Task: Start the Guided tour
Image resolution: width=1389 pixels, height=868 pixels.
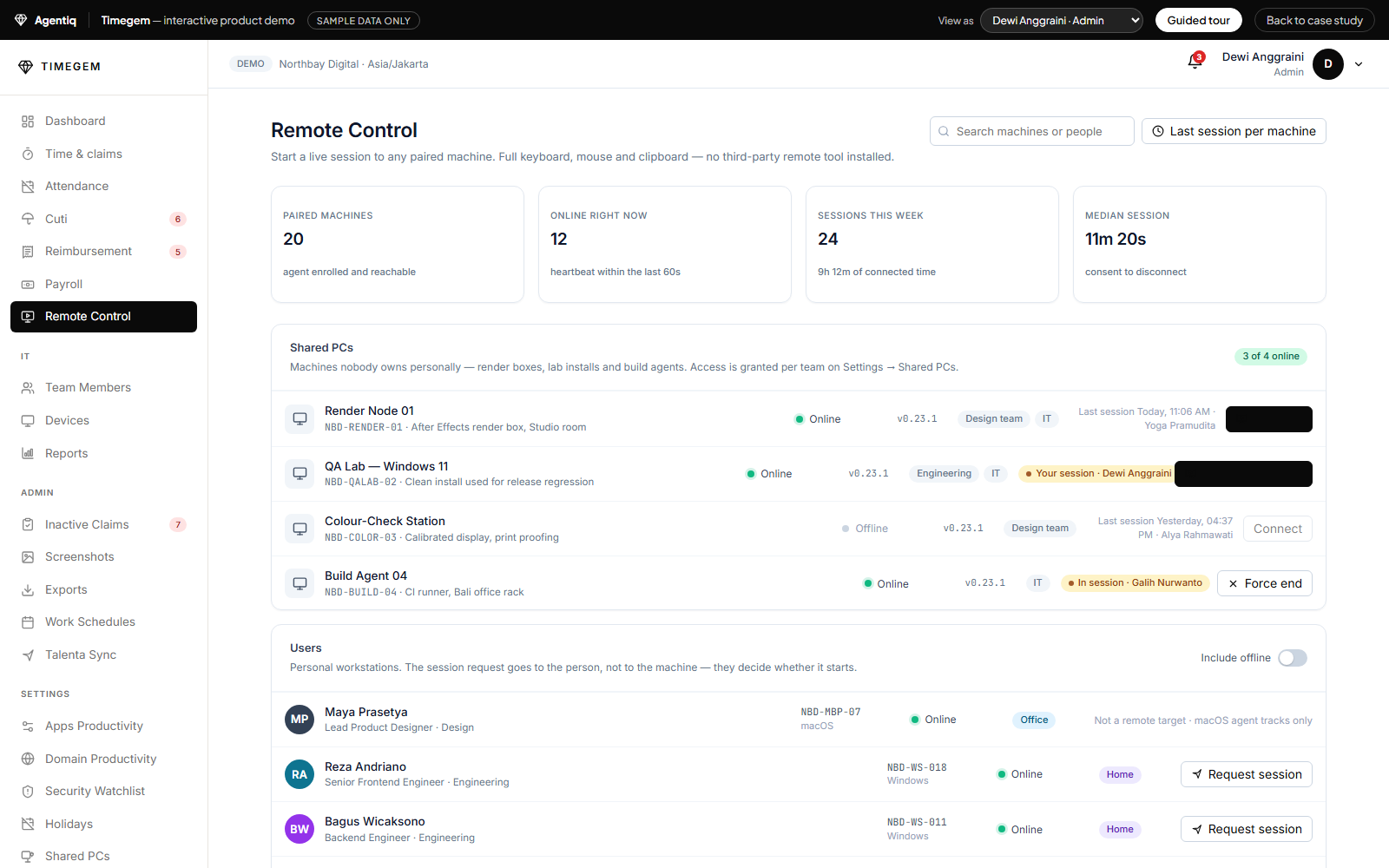Action: pyautogui.click(x=1198, y=20)
